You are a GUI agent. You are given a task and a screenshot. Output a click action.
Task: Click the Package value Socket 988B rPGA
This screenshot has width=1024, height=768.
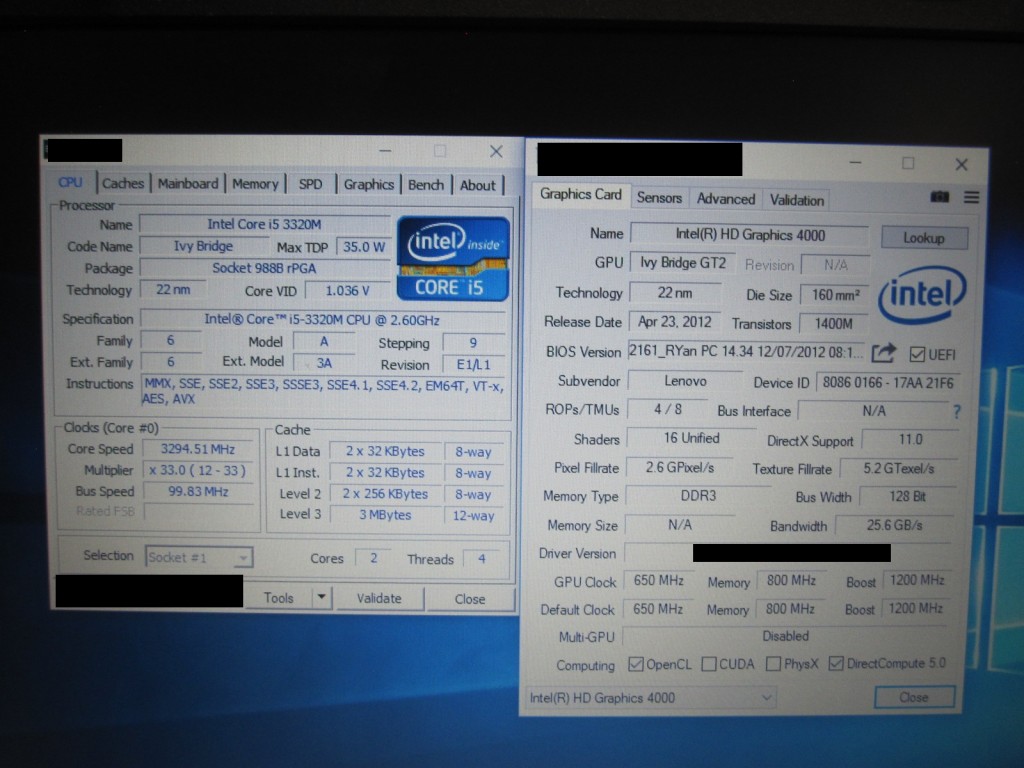tap(264, 268)
